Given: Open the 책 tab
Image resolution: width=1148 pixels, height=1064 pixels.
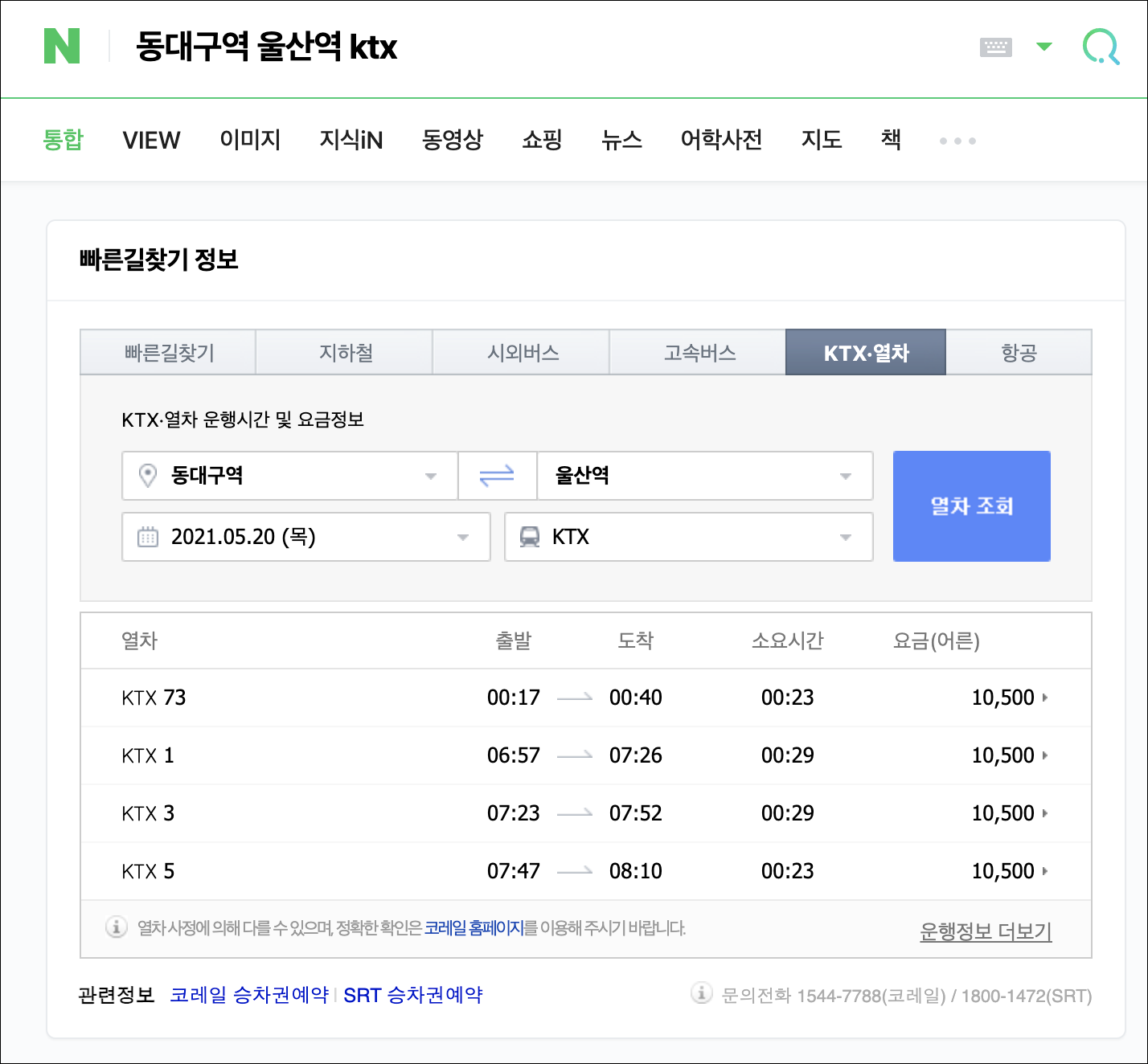Looking at the screenshot, I should (x=891, y=140).
